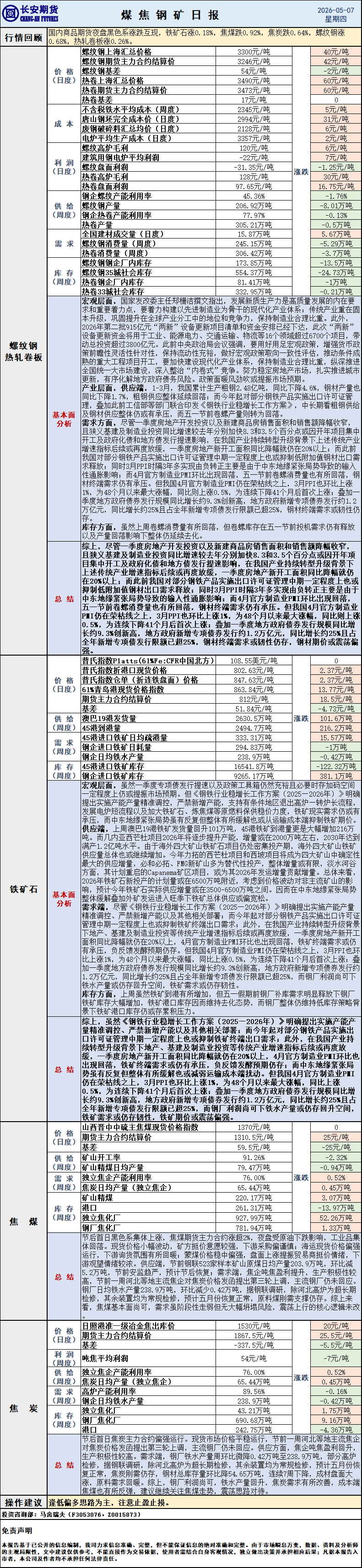362x1568 pixels.
Task: Click the value 3246元/吨
Action: coord(254,61)
